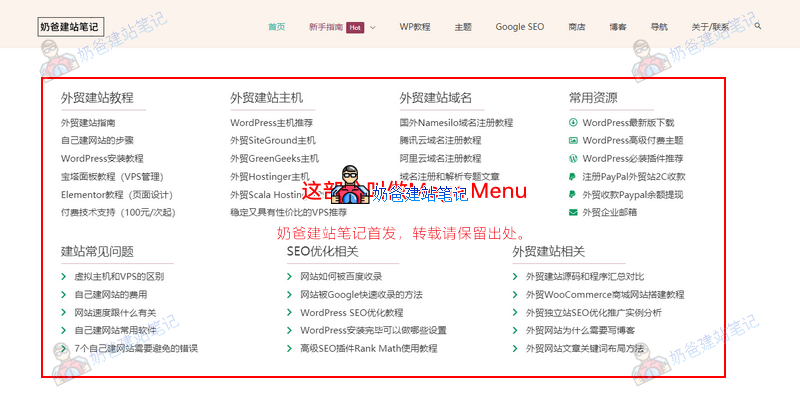Click the 常用资源 column heading
The width and height of the screenshot is (800, 393).
[x=593, y=97]
